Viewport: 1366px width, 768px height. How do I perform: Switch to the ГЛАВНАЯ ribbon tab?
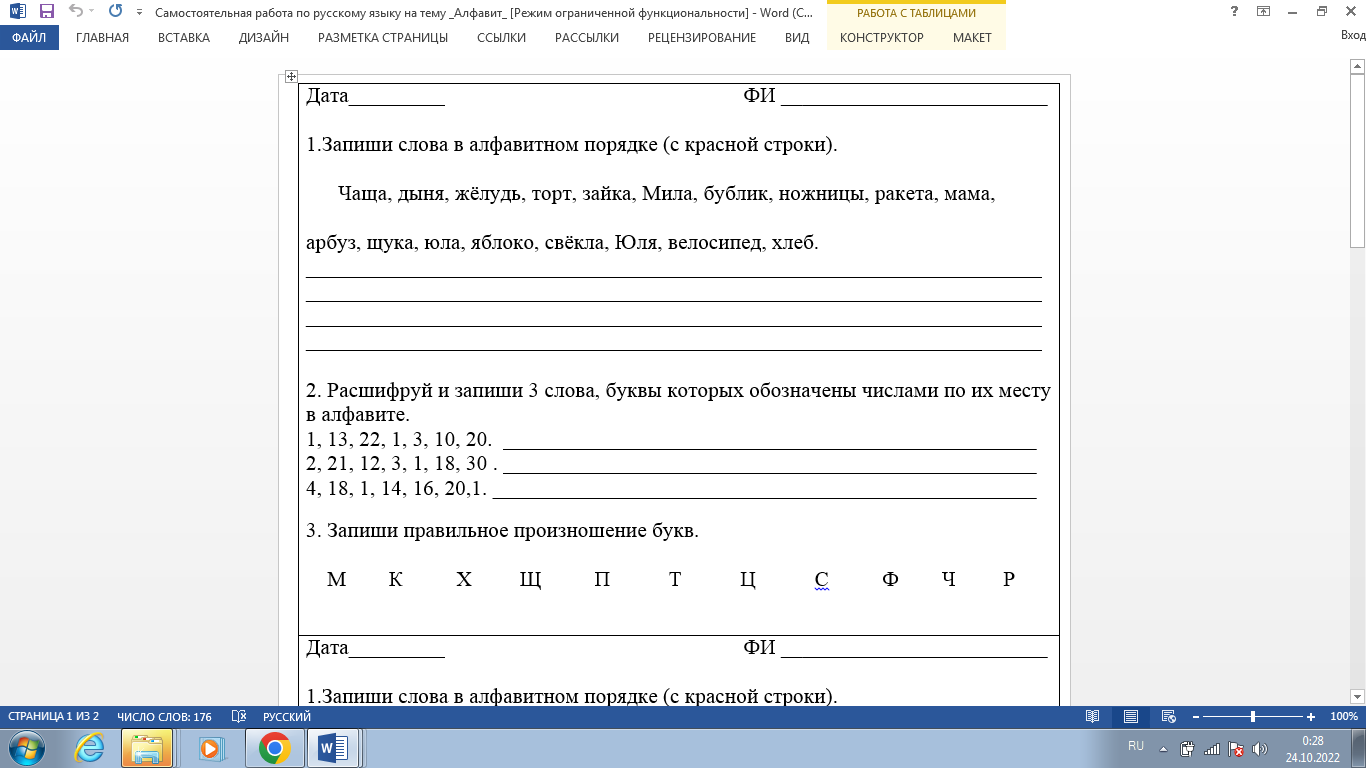pyautogui.click(x=102, y=38)
